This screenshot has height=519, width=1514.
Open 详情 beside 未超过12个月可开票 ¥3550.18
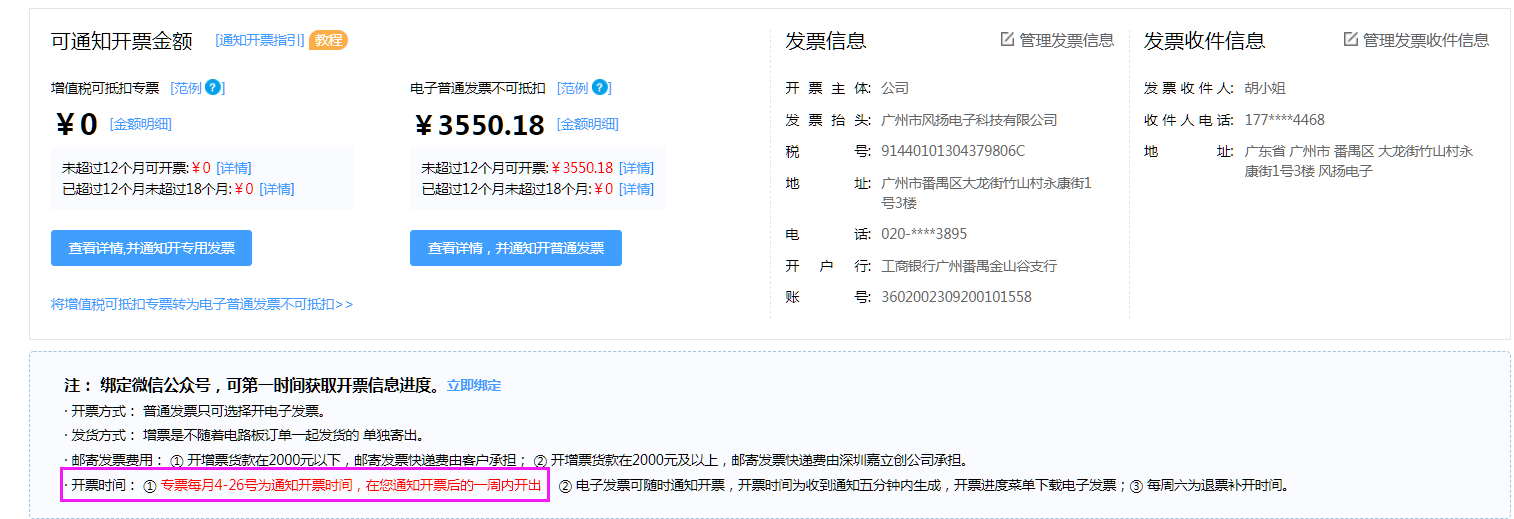click(636, 168)
